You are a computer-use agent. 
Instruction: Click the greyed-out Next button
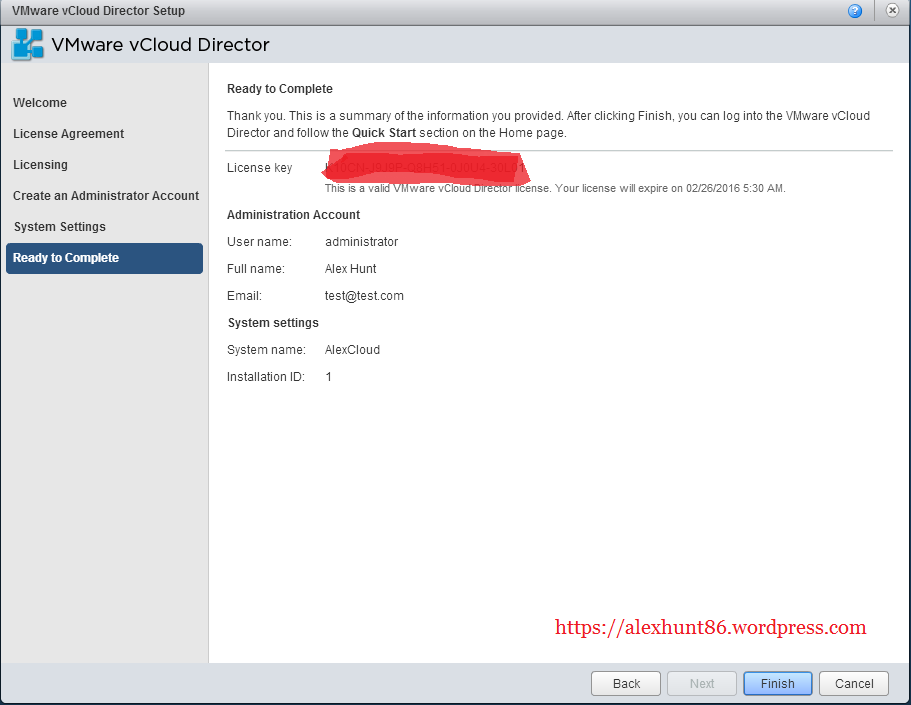[702, 684]
